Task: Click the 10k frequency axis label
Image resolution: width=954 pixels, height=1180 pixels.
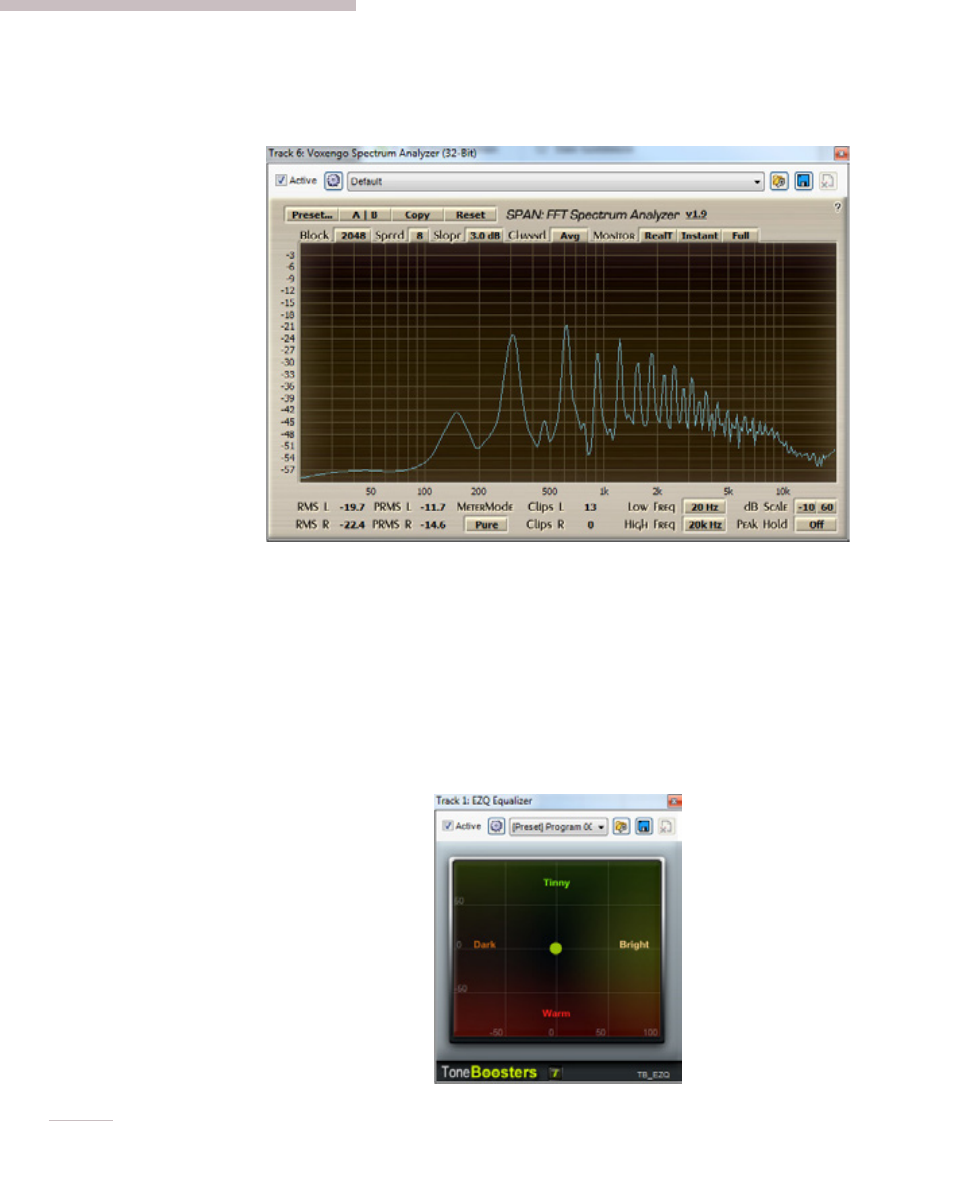Action: tap(782, 491)
